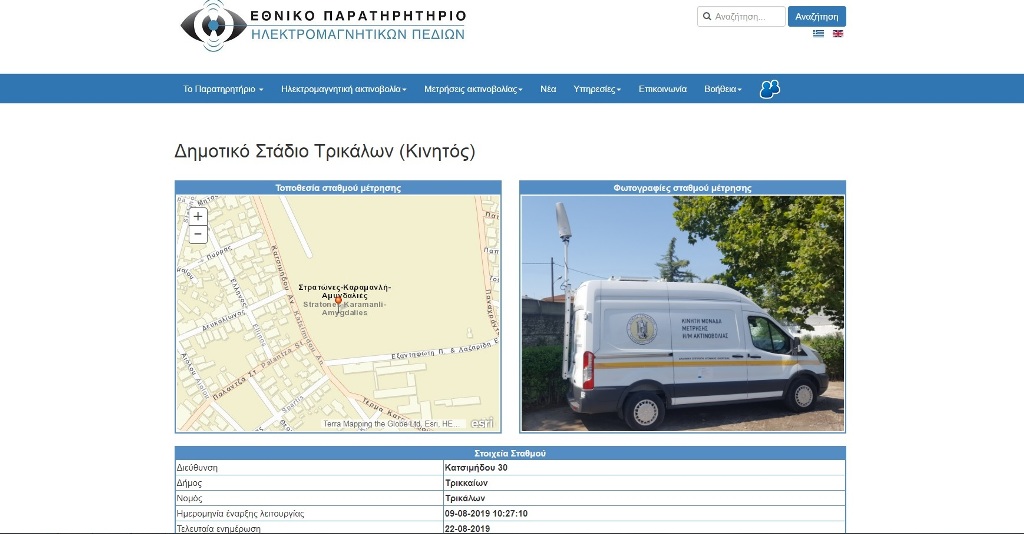Click ΕΘΝΙΚΟ ΠΑΡΑΤΗΡΗΤΗΡΙΟ site title
Image resolution: width=1024 pixels, height=534 pixels.
point(358,16)
